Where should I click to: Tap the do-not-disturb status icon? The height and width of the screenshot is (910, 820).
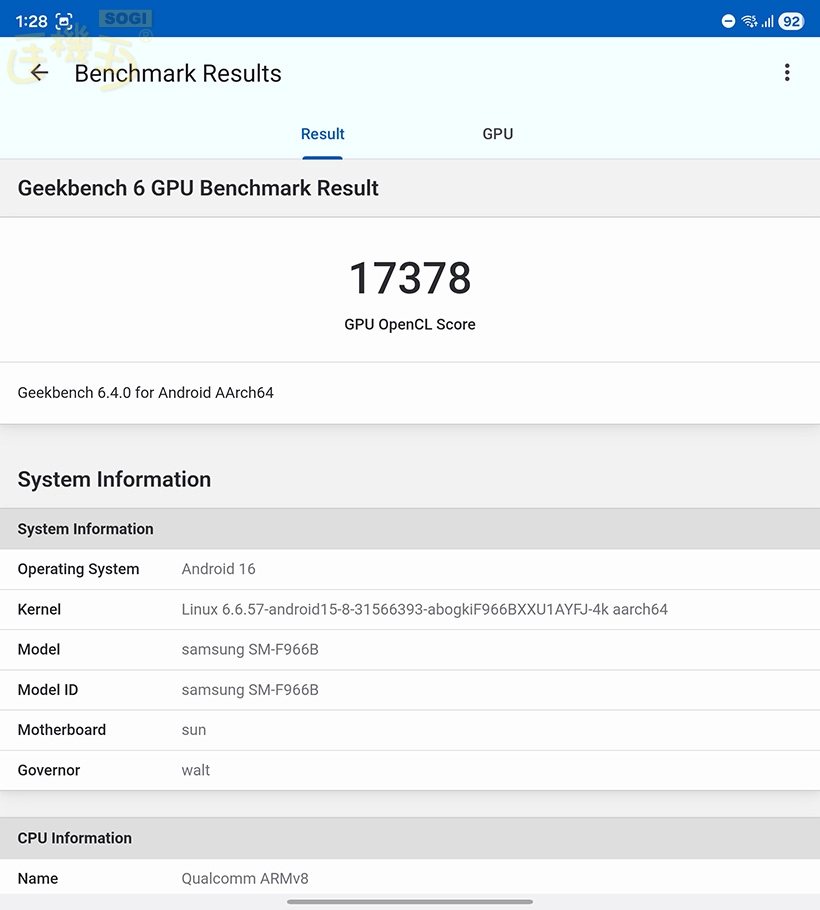(x=728, y=21)
